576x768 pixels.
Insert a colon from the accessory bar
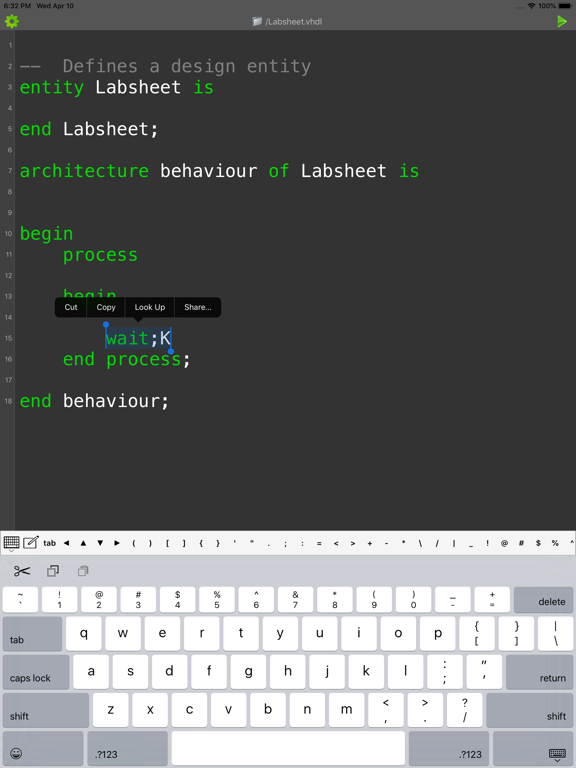[x=302, y=544]
